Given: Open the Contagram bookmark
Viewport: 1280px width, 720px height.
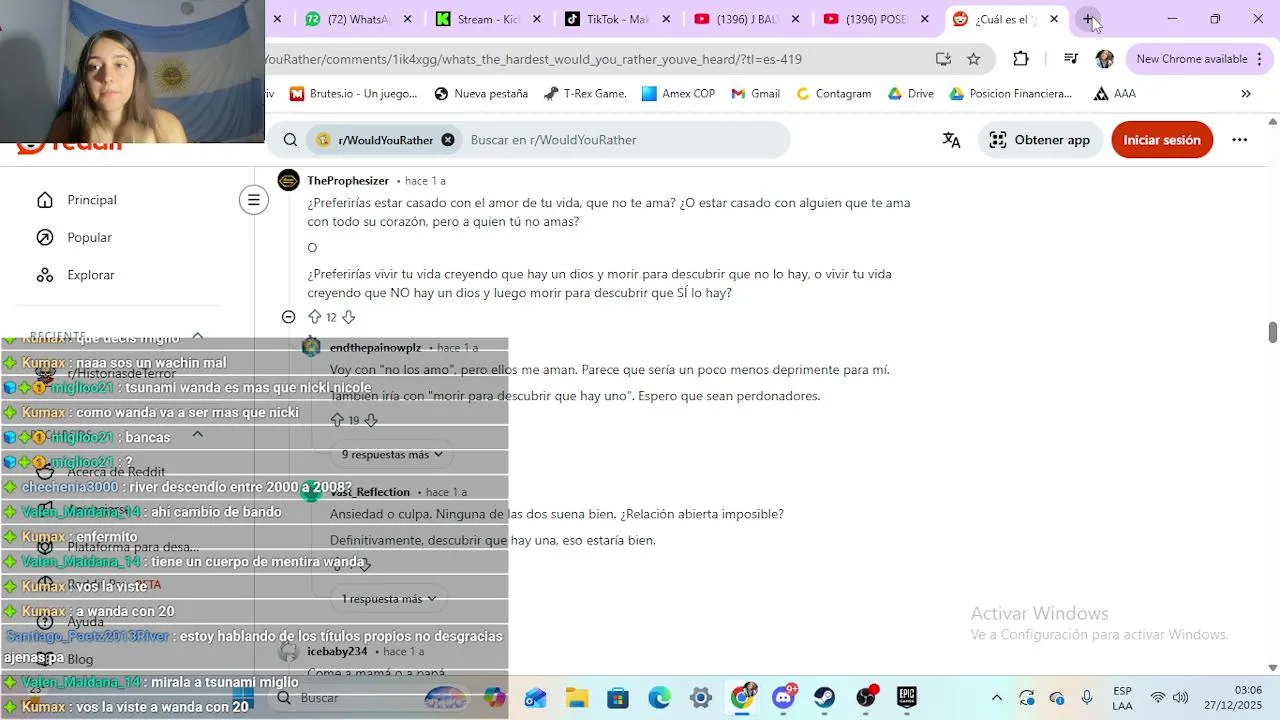Looking at the screenshot, I should tap(833, 94).
